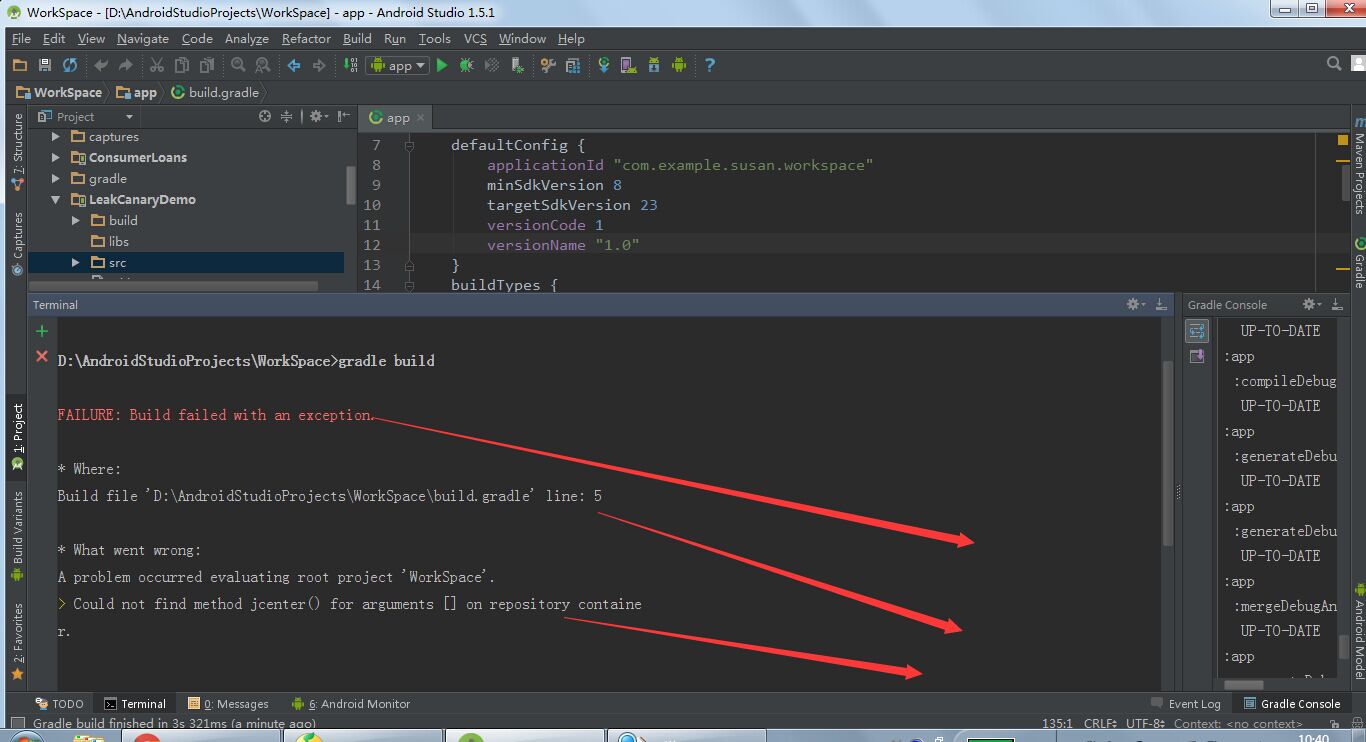This screenshot has height=742, width=1366.
Task: Click WorkSpace breadcrumb in navigation bar
Action: pos(59,92)
